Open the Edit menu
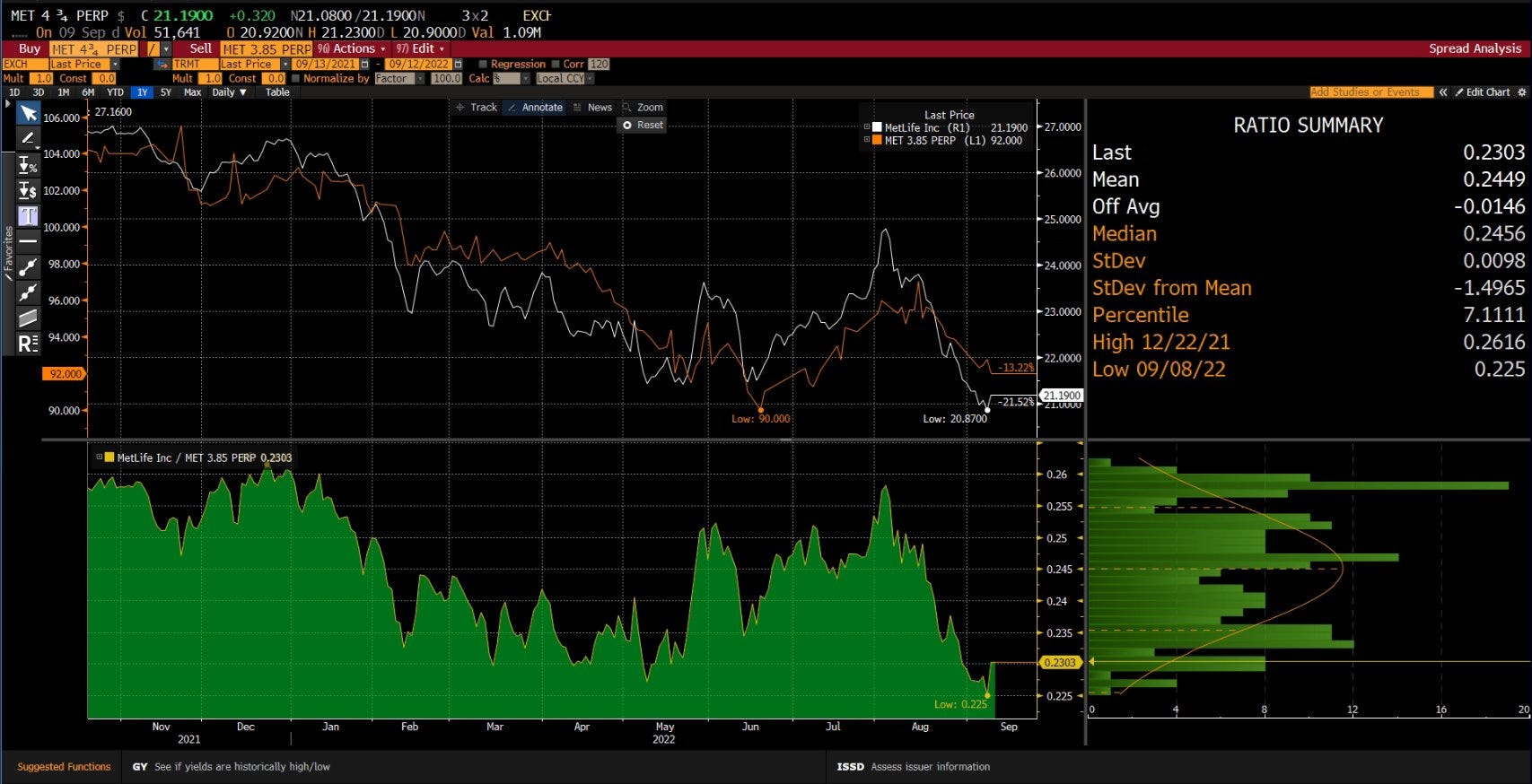This screenshot has height=784, width=1532. [x=420, y=49]
